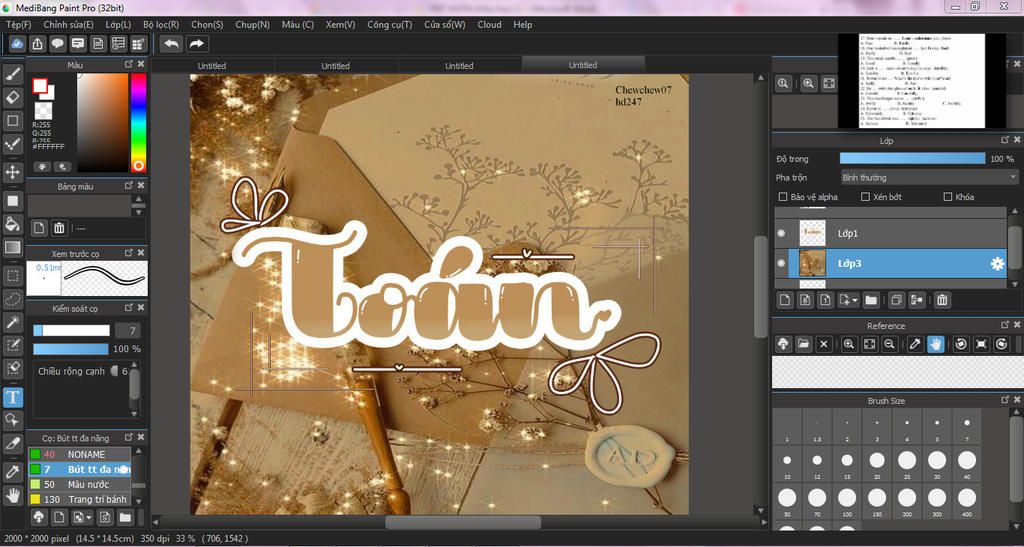The height and width of the screenshot is (547, 1024).
Task: Open Lớp3 layer settings gear
Action: [x=997, y=264]
